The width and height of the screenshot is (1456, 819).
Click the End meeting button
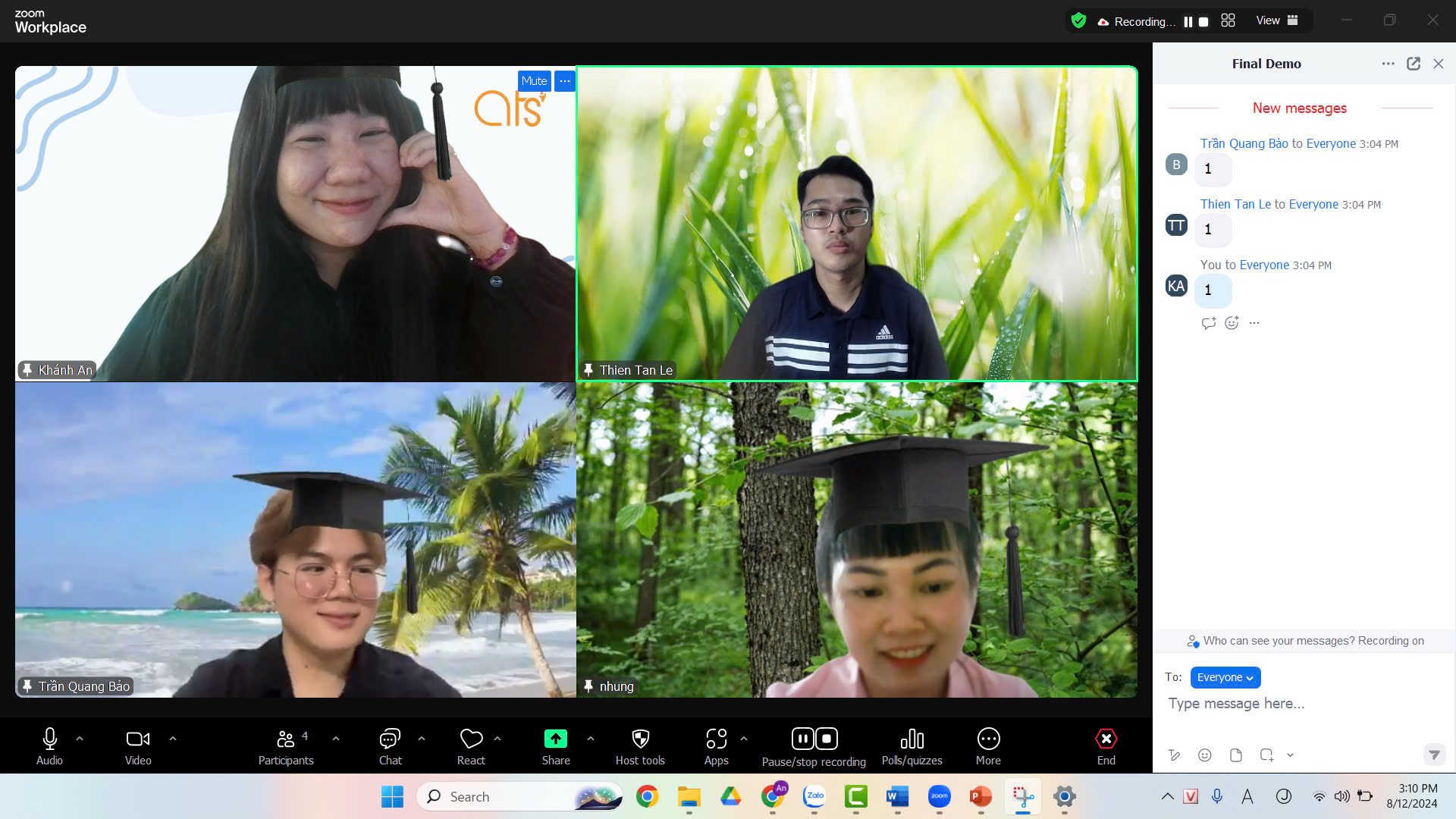tap(1106, 739)
